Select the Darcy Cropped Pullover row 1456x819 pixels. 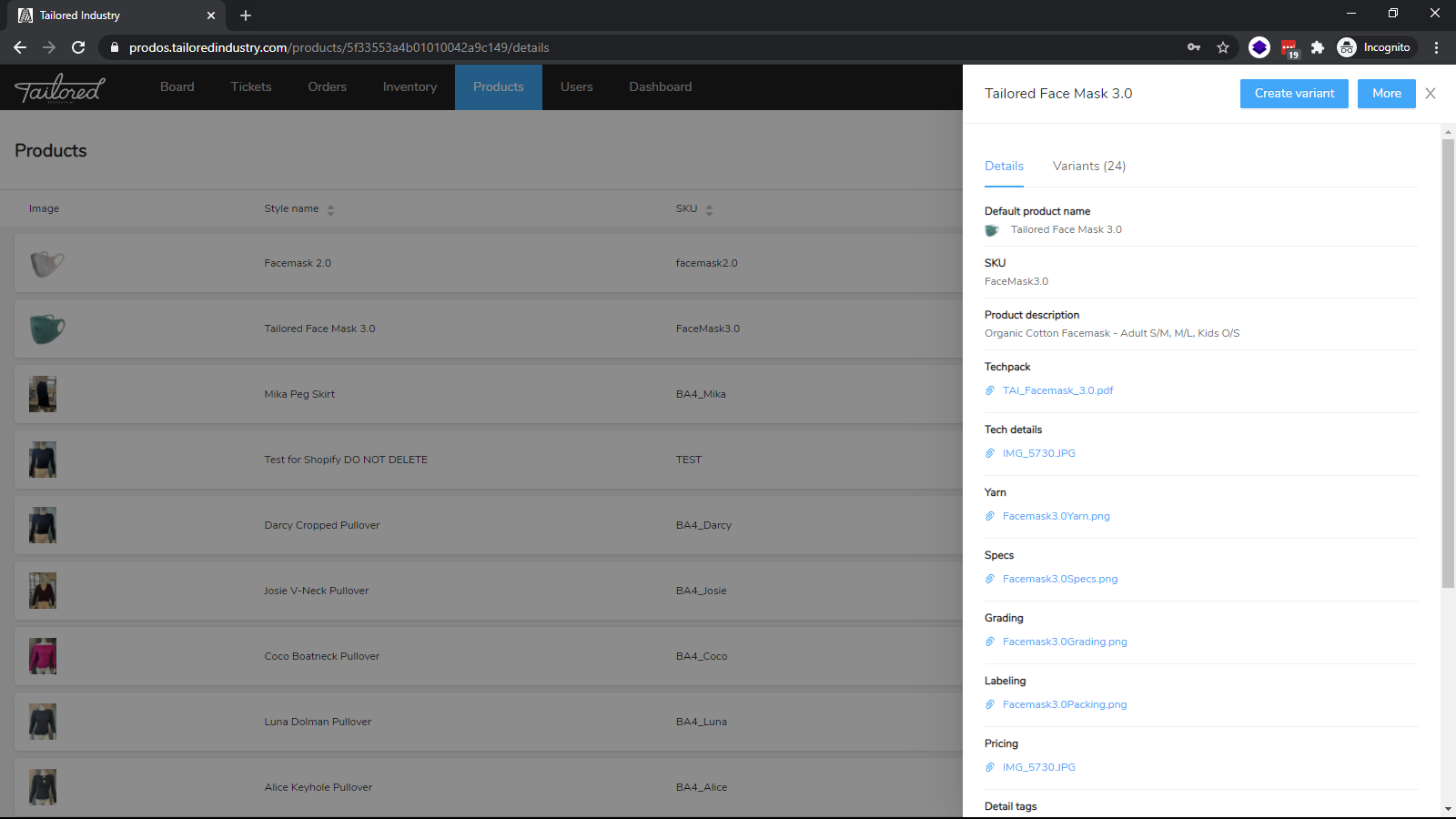pyautogui.click(x=488, y=525)
